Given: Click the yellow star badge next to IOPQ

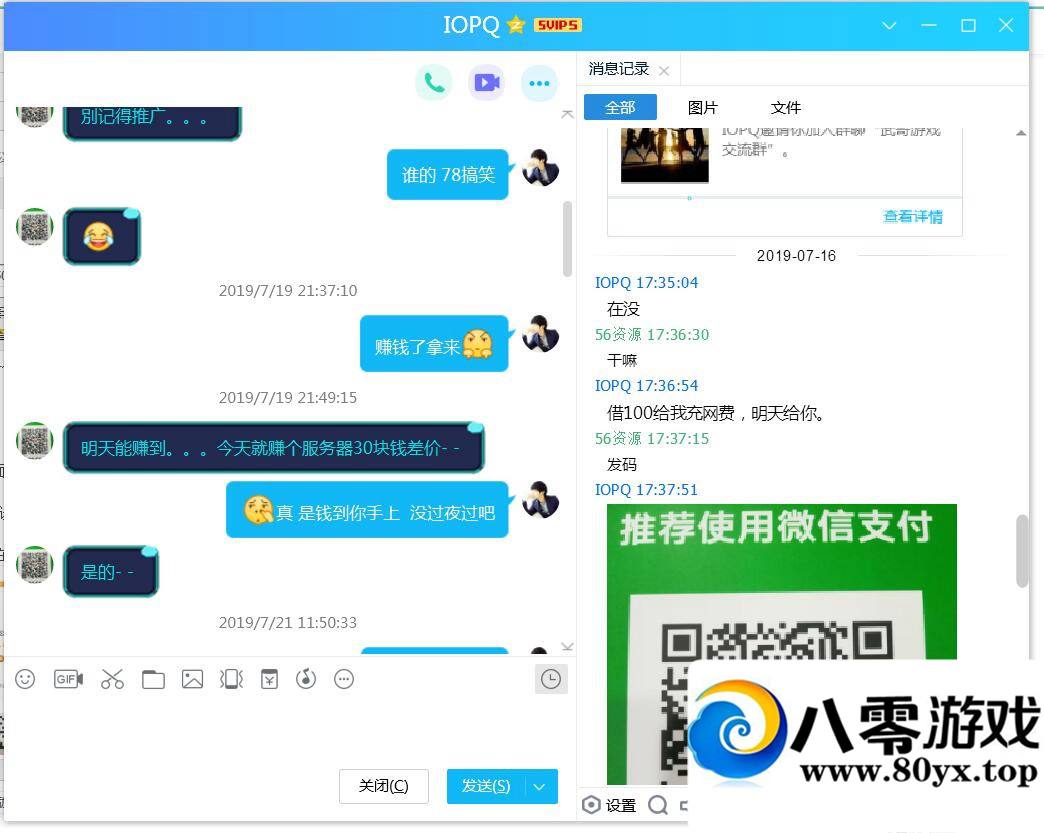Looking at the screenshot, I should [515, 25].
